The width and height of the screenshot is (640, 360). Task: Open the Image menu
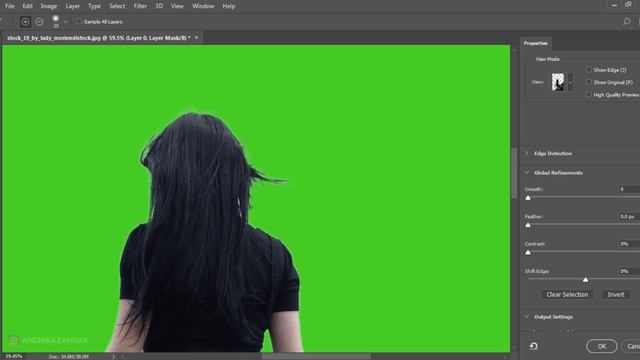coord(49,6)
